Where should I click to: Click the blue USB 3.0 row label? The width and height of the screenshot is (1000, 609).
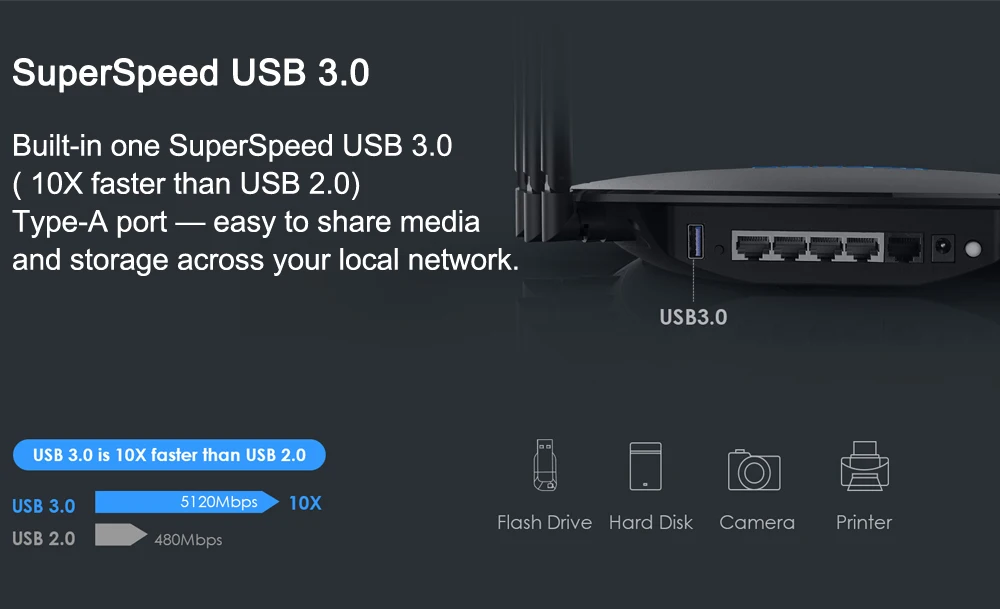(x=44, y=506)
